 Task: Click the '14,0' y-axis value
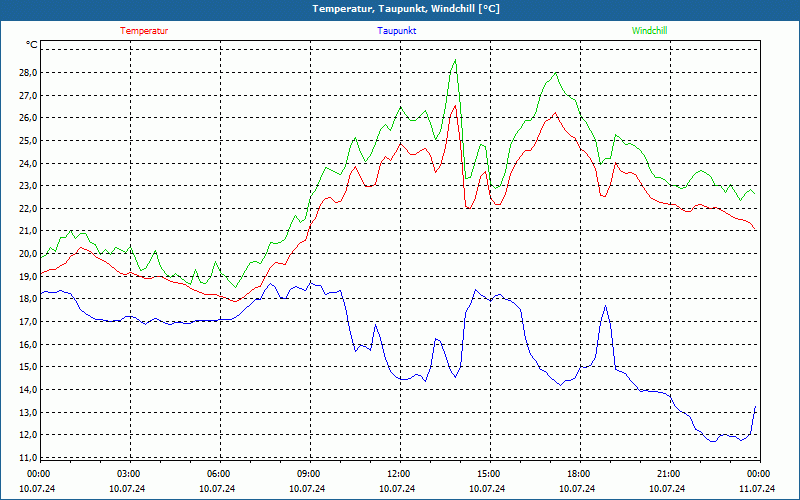coord(28,389)
